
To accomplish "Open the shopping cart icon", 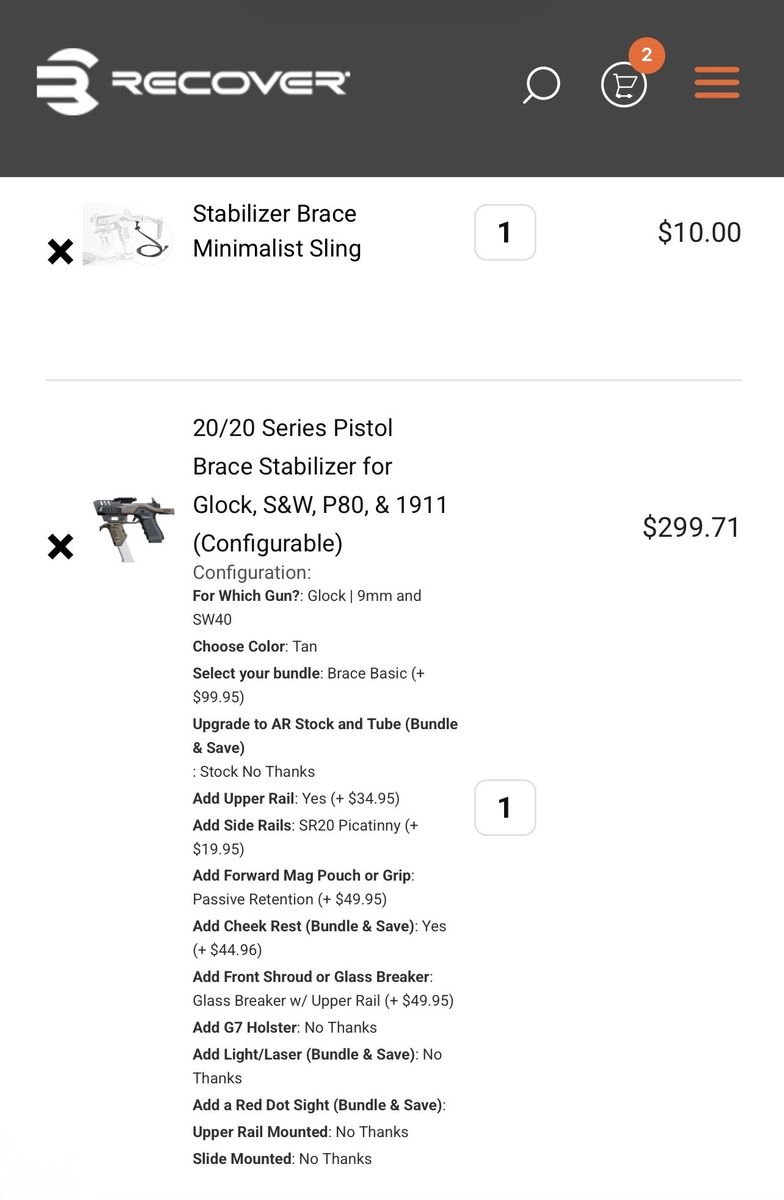I will [x=624, y=86].
